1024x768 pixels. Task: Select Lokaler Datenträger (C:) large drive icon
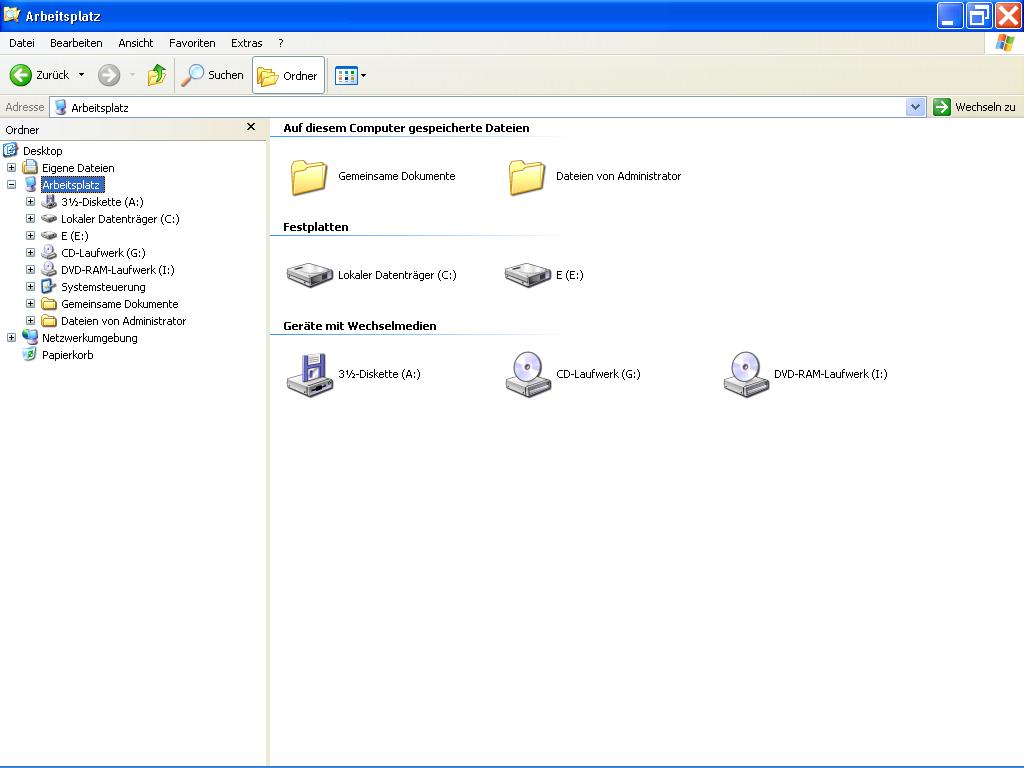click(x=310, y=275)
